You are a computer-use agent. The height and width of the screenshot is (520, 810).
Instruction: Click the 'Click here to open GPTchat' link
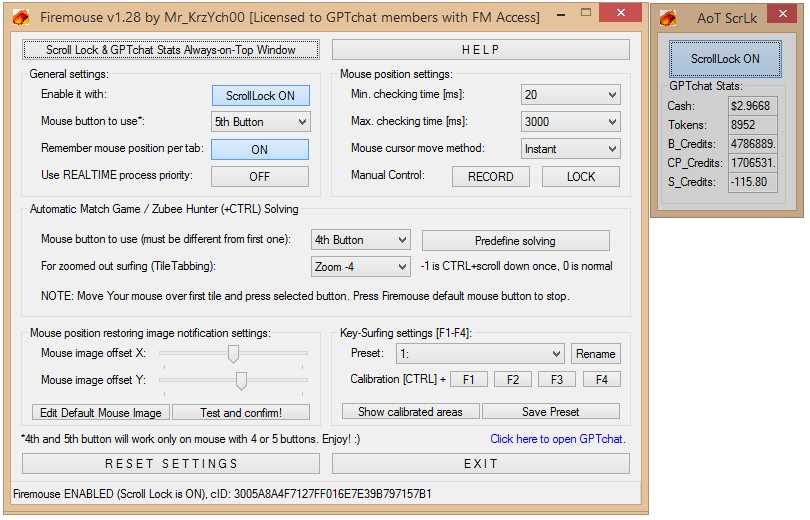point(558,439)
